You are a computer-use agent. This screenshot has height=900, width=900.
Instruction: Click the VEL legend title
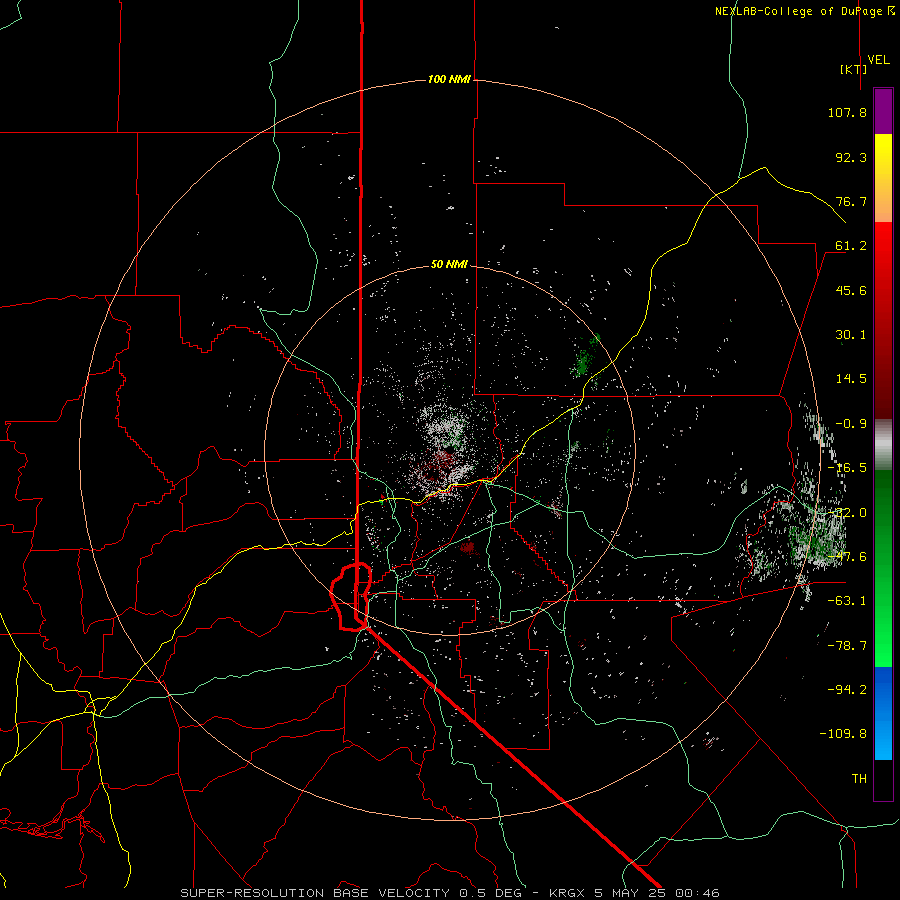click(x=878, y=60)
